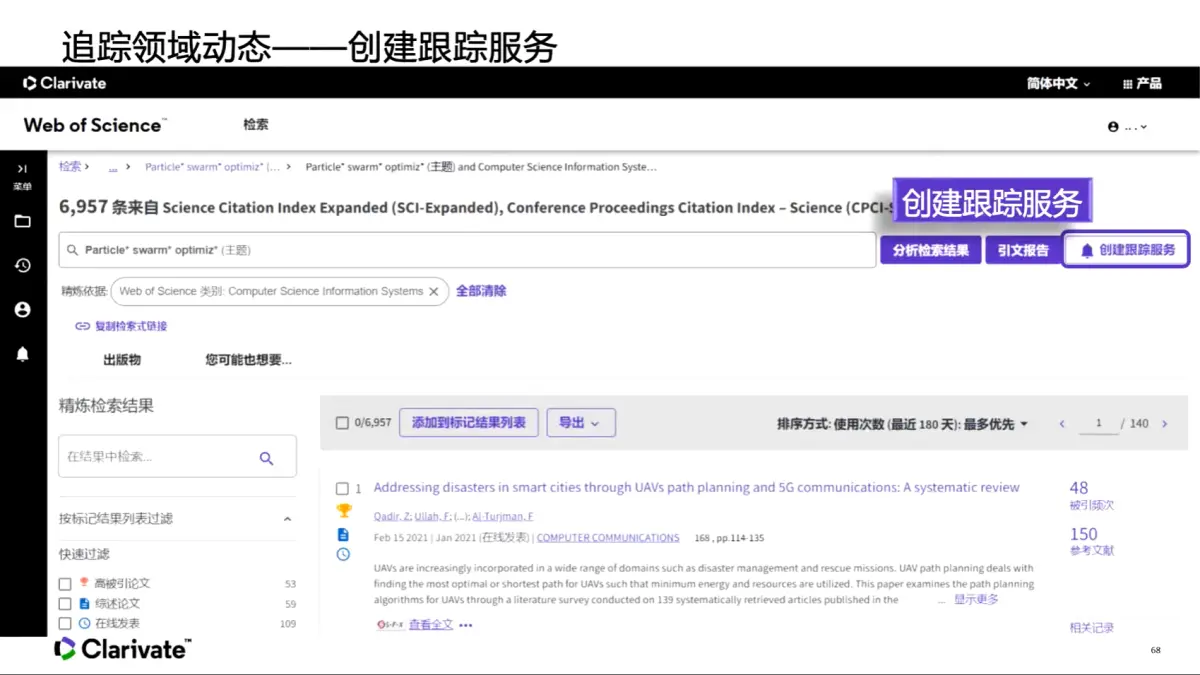The height and width of the screenshot is (675, 1200).
Task: Click the Clarivate logo in top bar
Action: pyautogui.click(x=65, y=83)
